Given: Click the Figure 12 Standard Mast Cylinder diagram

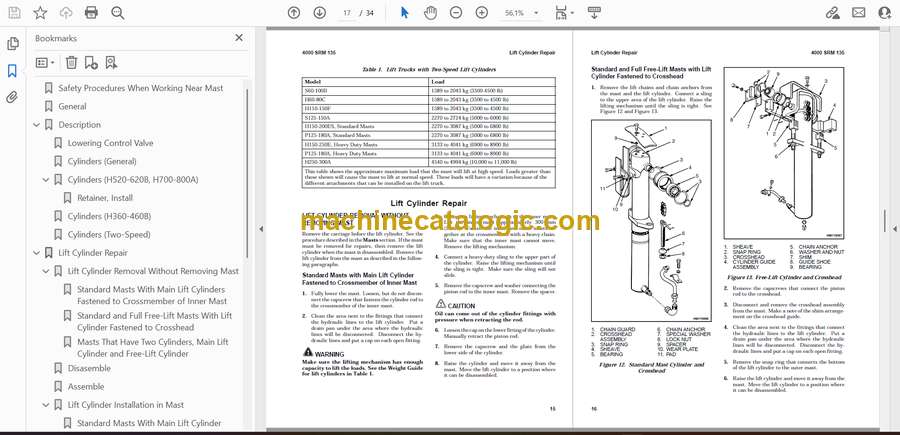Looking at the screenshot, I should pos(651,220).
